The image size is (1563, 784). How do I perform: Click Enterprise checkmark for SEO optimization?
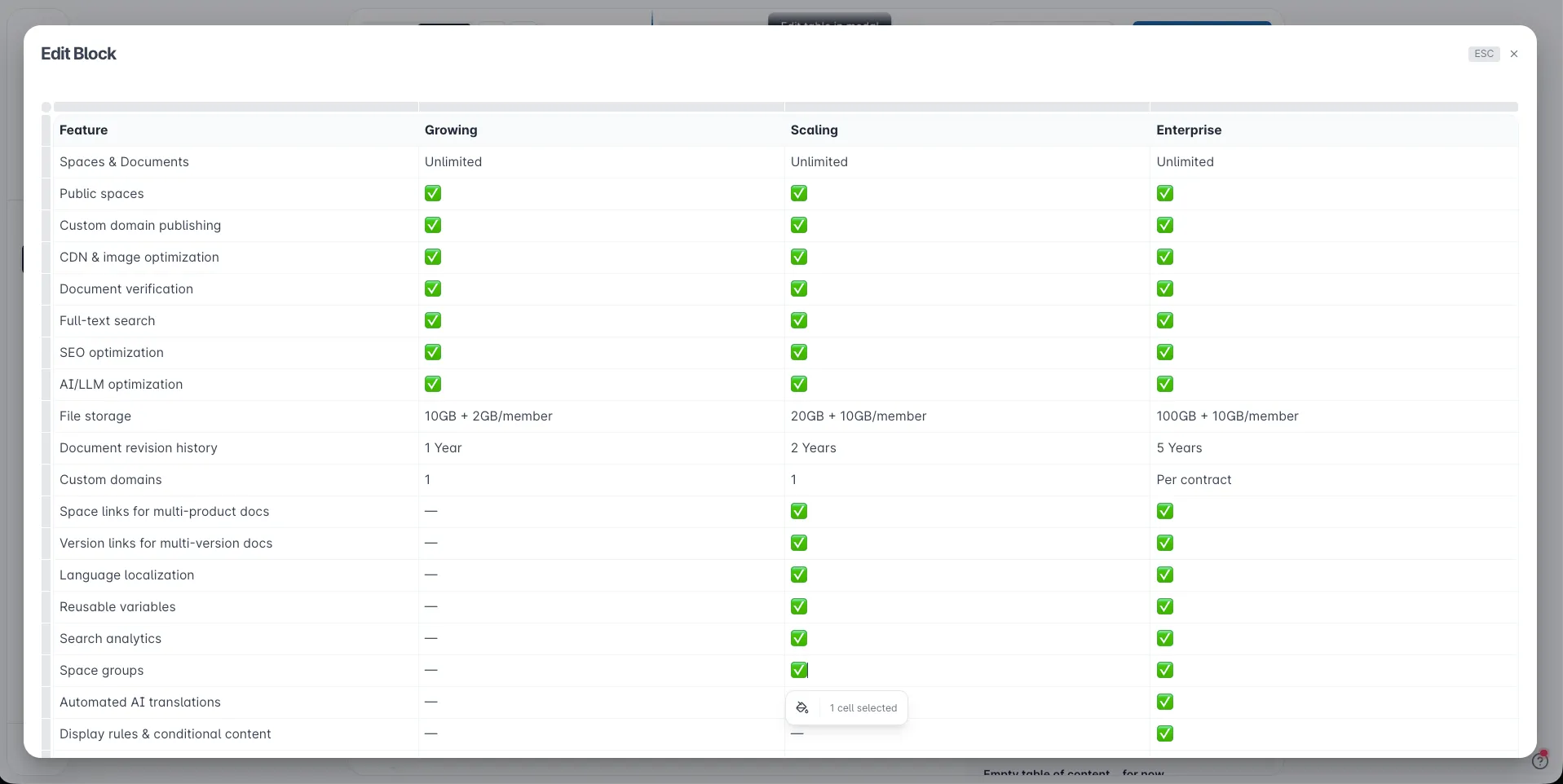click(x=1165, y=352)
